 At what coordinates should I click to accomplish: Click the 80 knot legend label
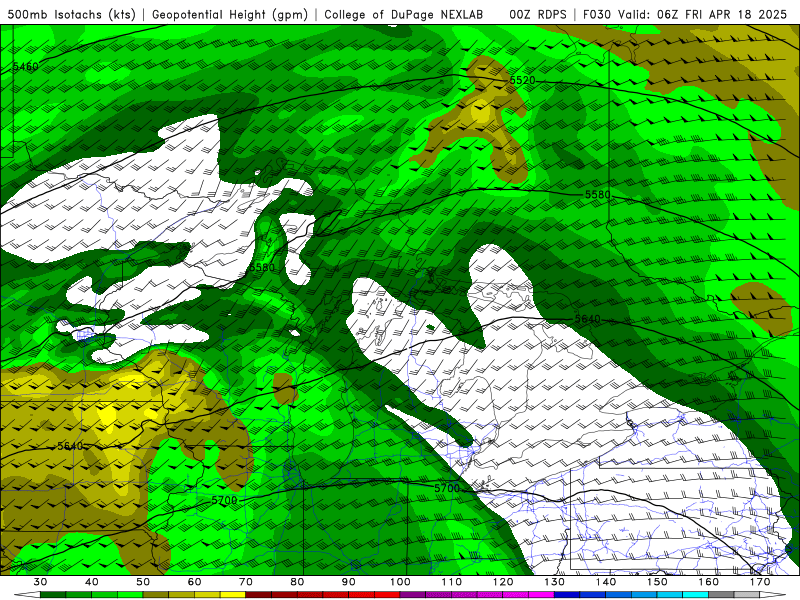click(x=297, y=582)
